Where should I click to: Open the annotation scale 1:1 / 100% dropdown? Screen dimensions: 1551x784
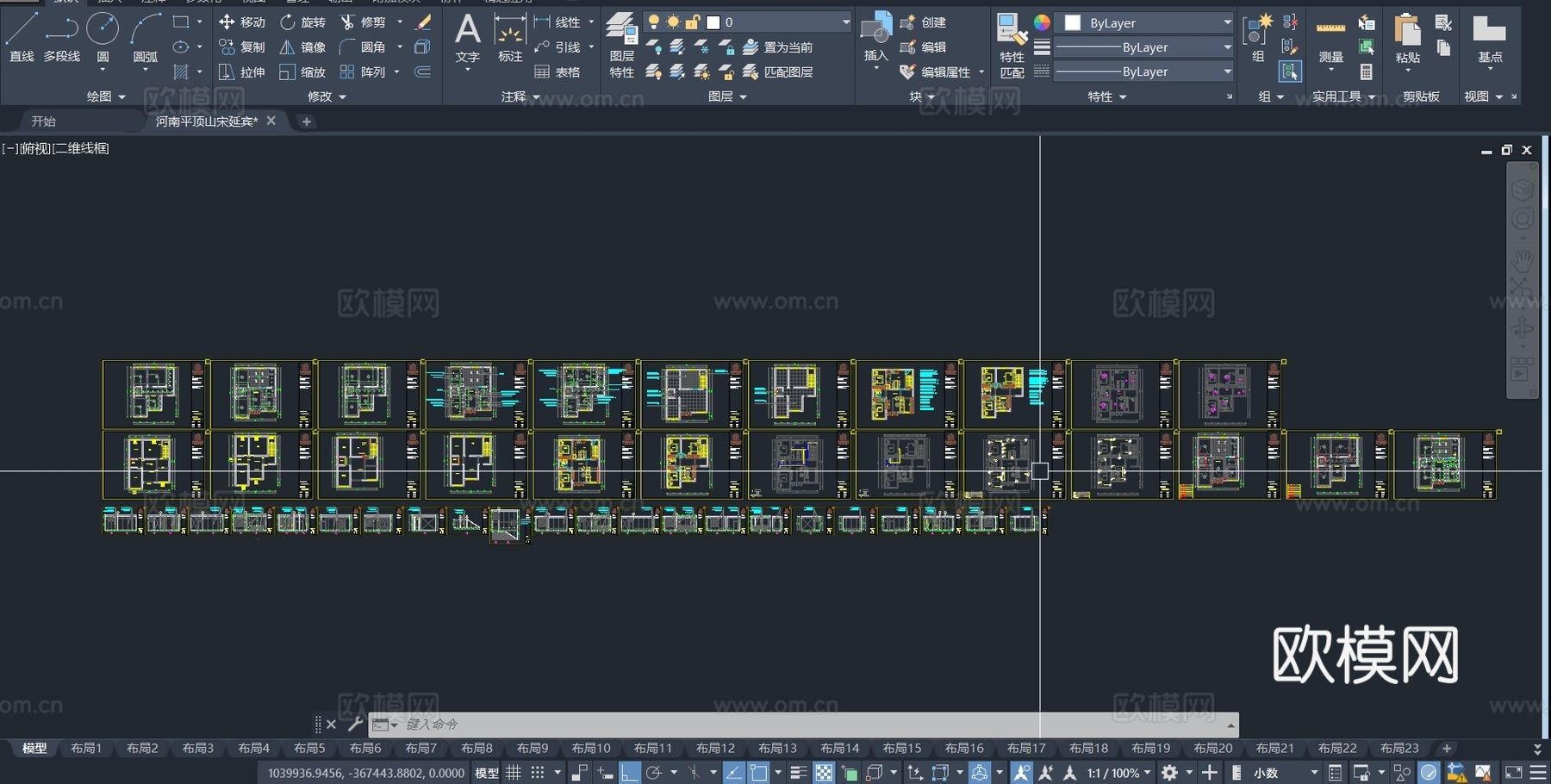click(x=1118, y=773)
